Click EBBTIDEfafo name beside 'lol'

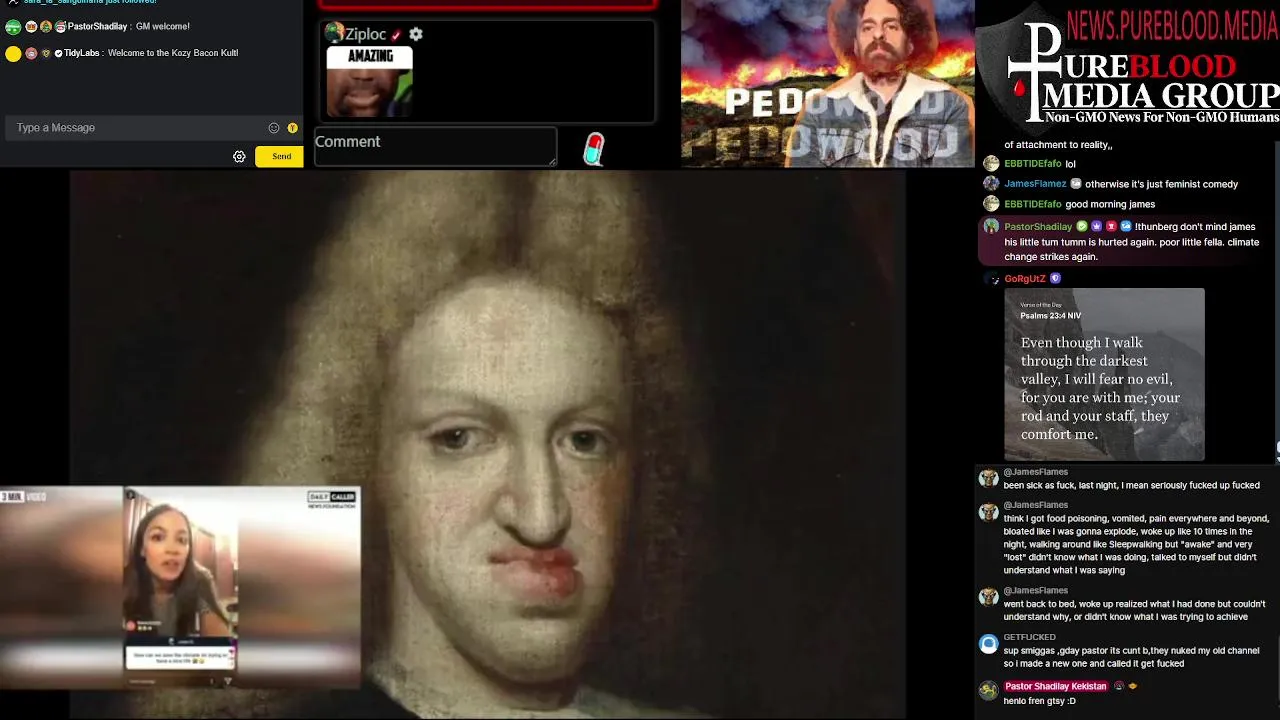(x=1033, y=164)
